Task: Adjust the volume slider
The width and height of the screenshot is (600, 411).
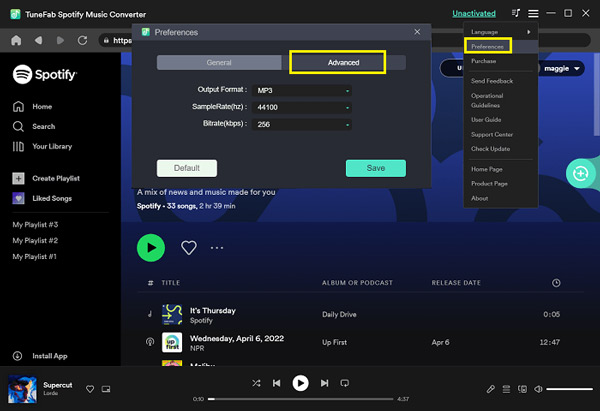Action: point(569,389)
